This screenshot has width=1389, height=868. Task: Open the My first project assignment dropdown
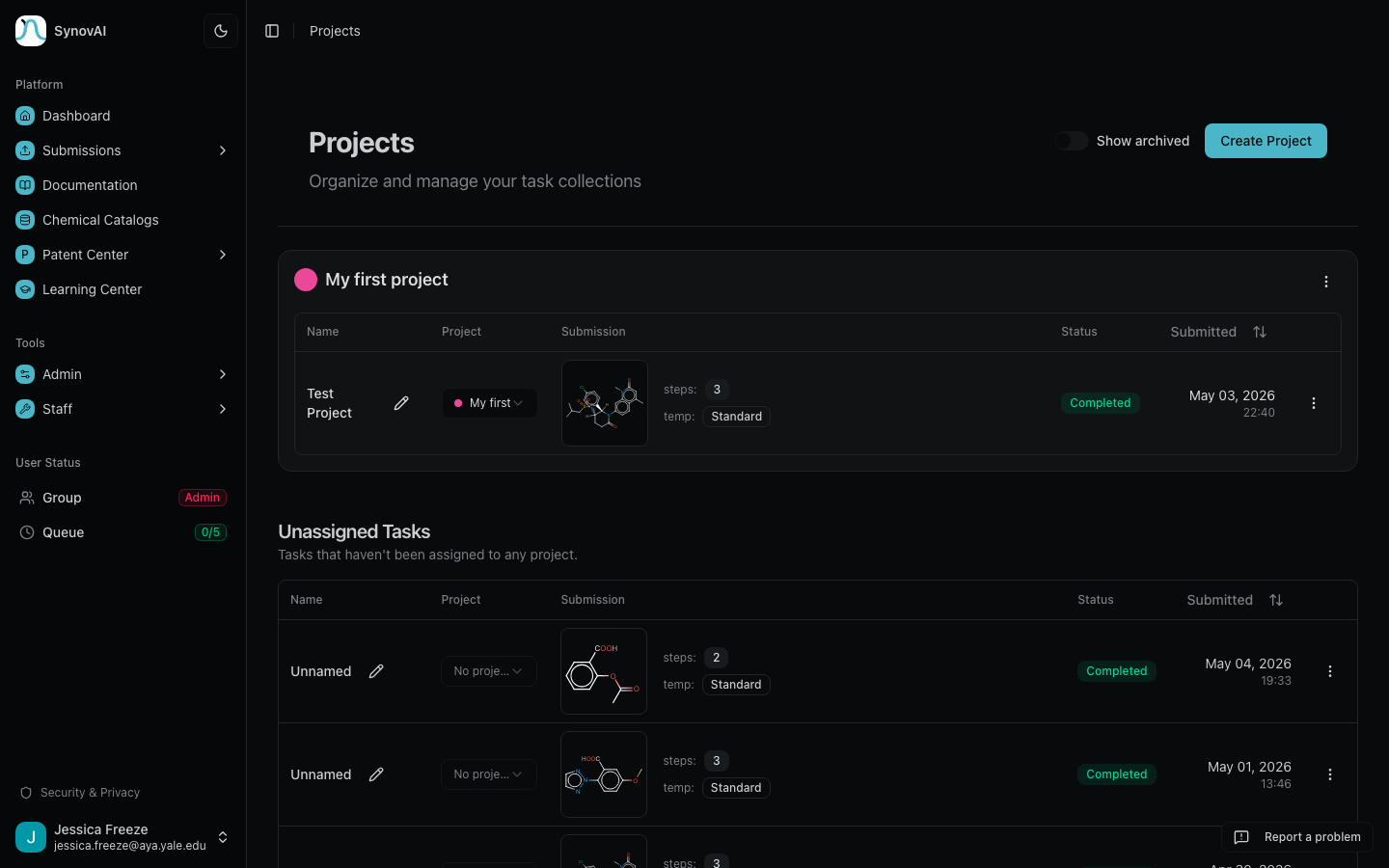pyautogui.click(x=490, y=403)
